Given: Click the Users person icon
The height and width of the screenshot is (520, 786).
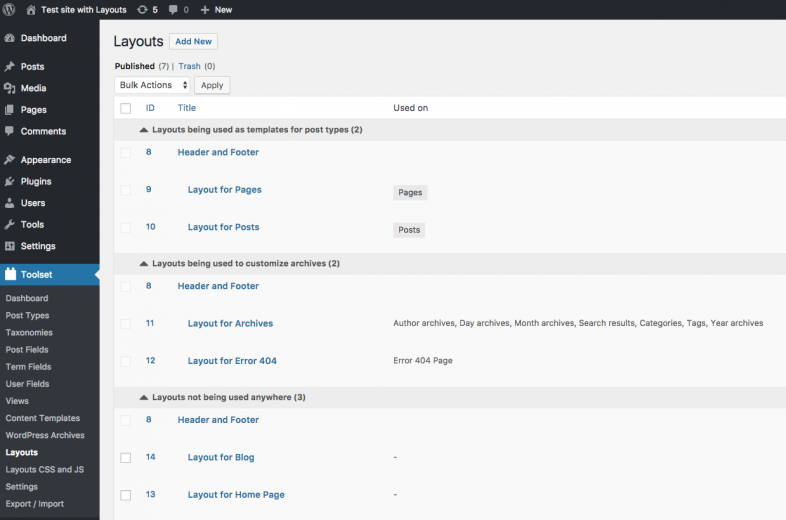Looking at the screenshot, I should coord(10,203).
